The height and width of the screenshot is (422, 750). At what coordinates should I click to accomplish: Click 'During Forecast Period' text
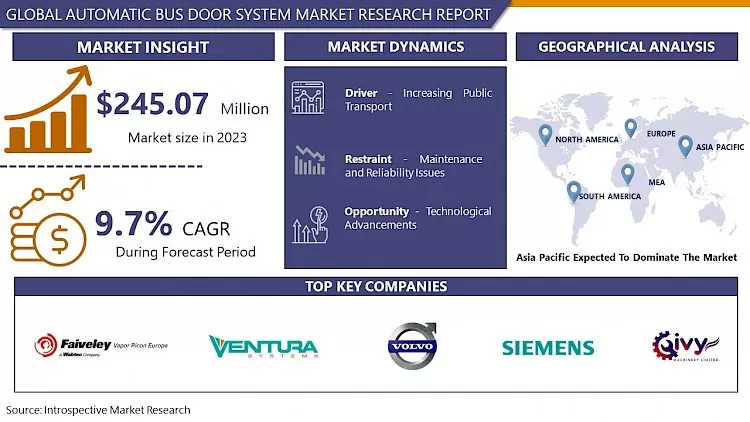pyautogui.click(x=186, y=252)
